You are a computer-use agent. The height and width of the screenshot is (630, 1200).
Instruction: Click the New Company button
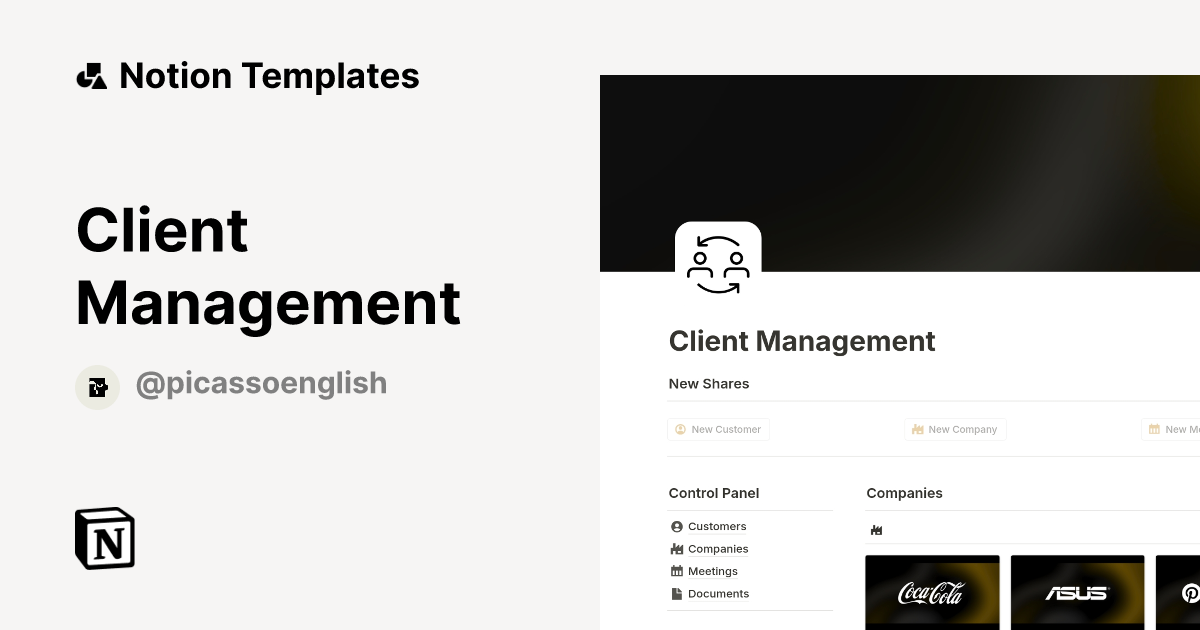click(x=955, y=429)
